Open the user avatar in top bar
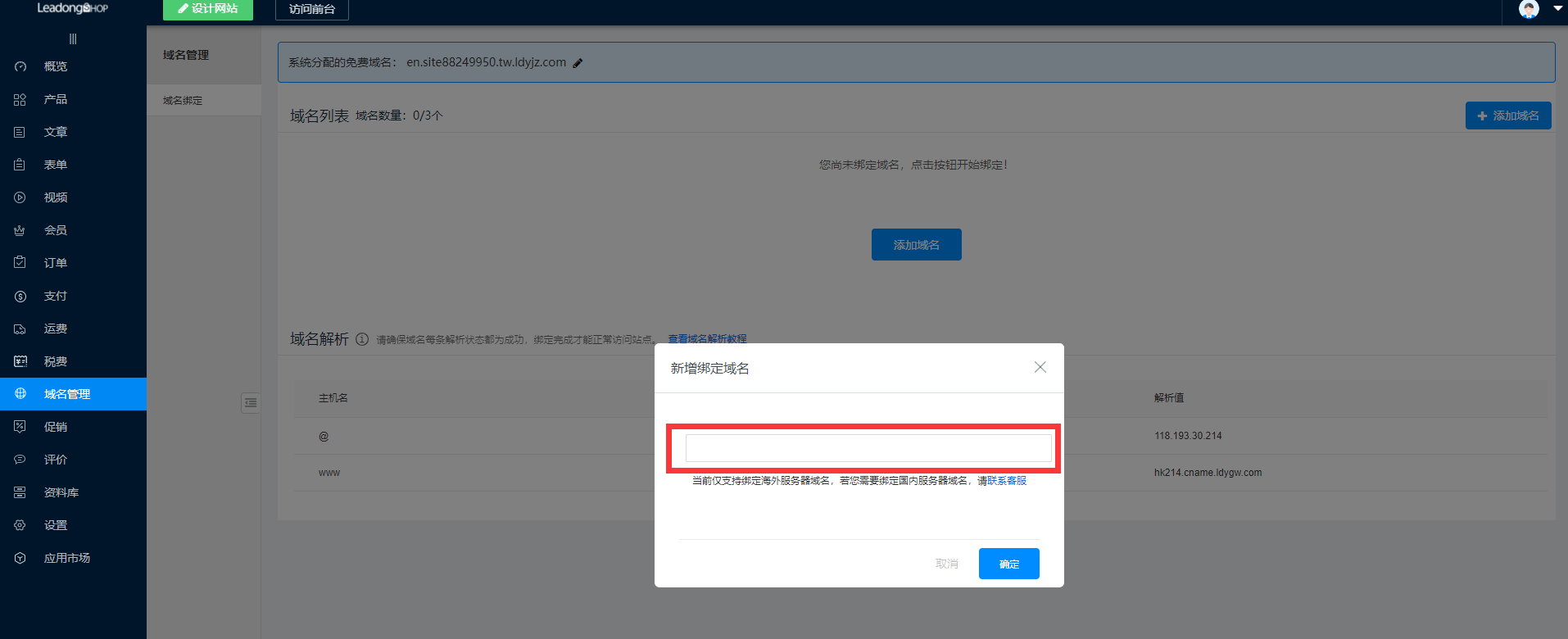Screen dimensions: 1568x639 point(1529,9)
